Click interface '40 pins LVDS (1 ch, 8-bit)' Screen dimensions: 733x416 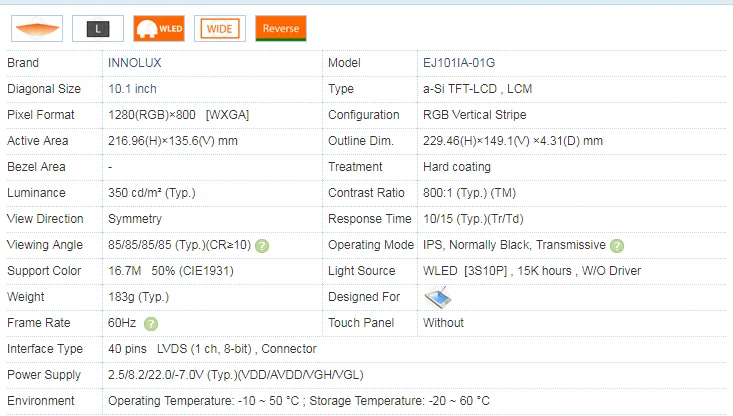pos(180,349)
